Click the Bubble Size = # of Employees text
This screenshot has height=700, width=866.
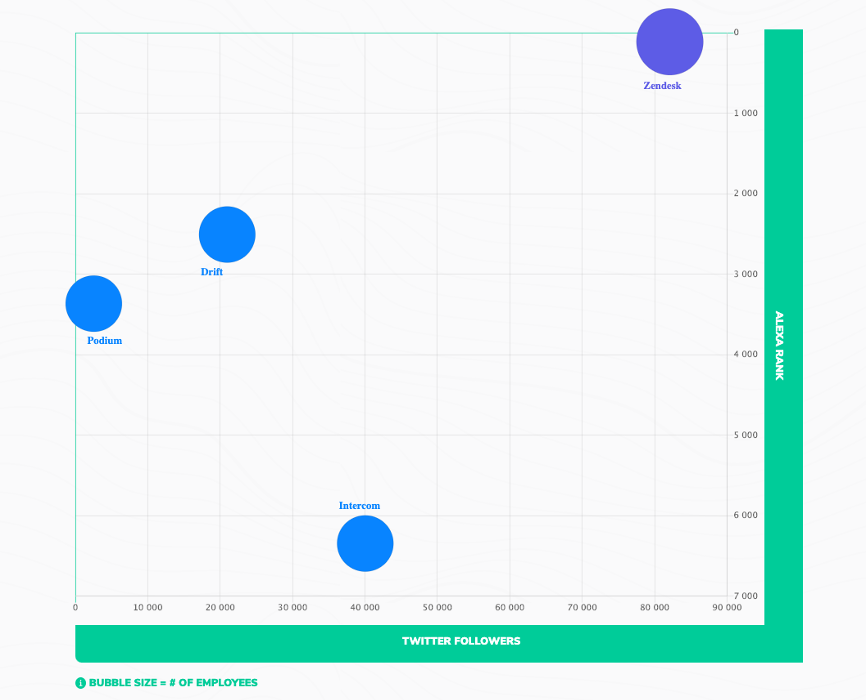pos(173,683)
